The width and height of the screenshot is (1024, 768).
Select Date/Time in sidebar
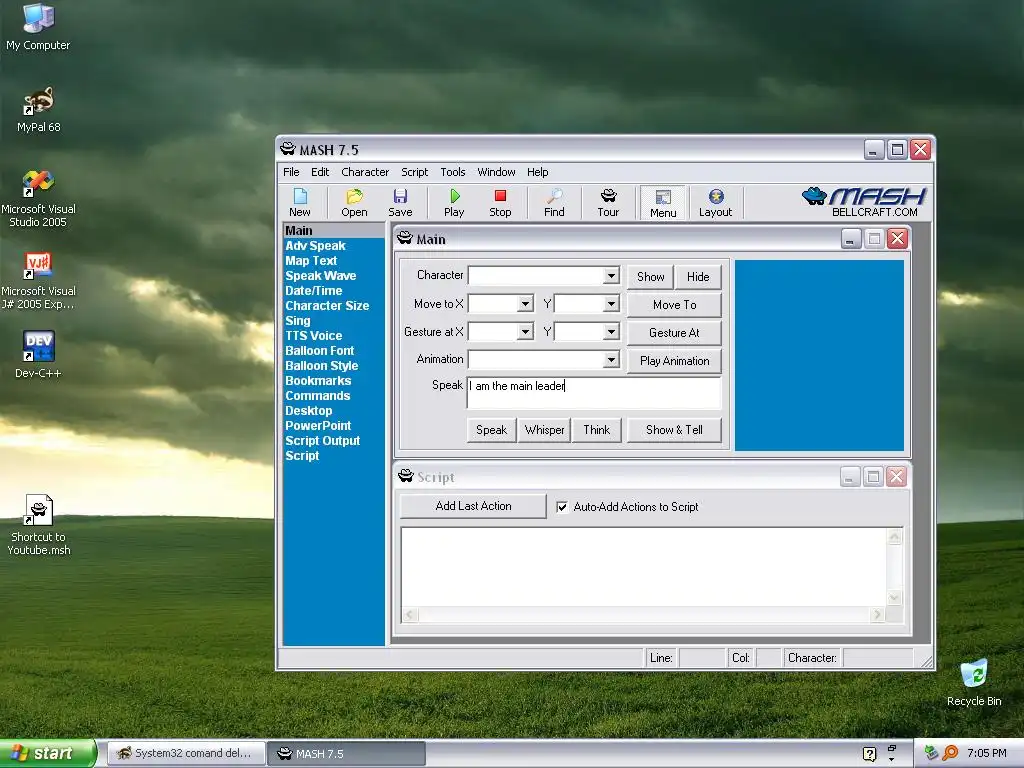313,291
